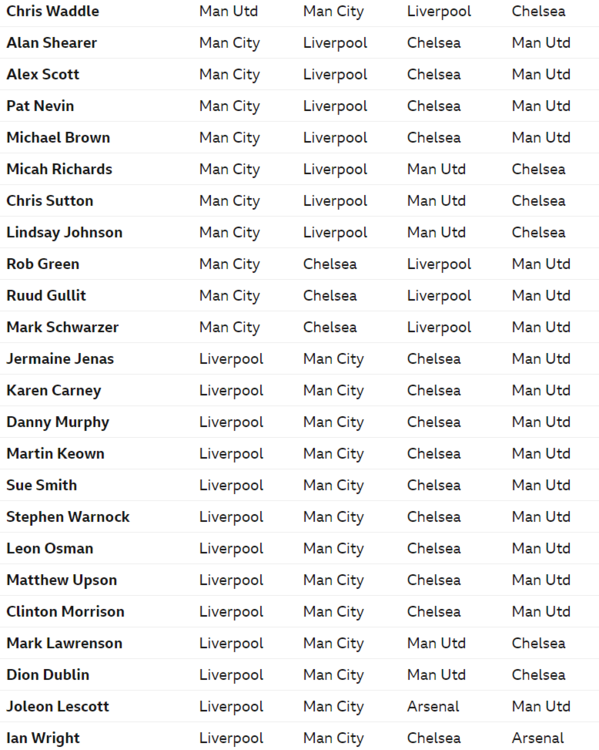599x750 pixels.
Task: Click Chelsea in Rob Green's second column
Action: (x=330, y=264)
